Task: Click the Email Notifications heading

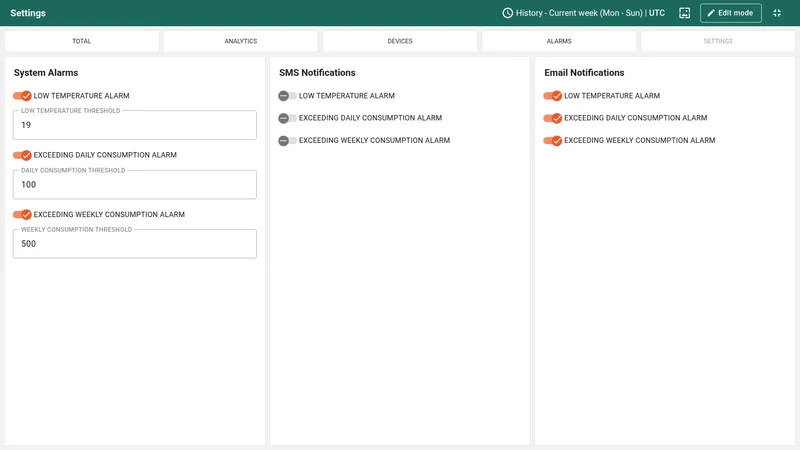Action: pos(584,72)
